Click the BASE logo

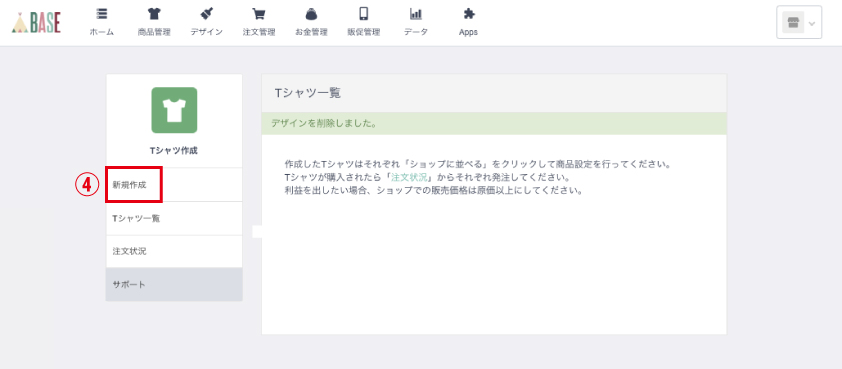36,23
